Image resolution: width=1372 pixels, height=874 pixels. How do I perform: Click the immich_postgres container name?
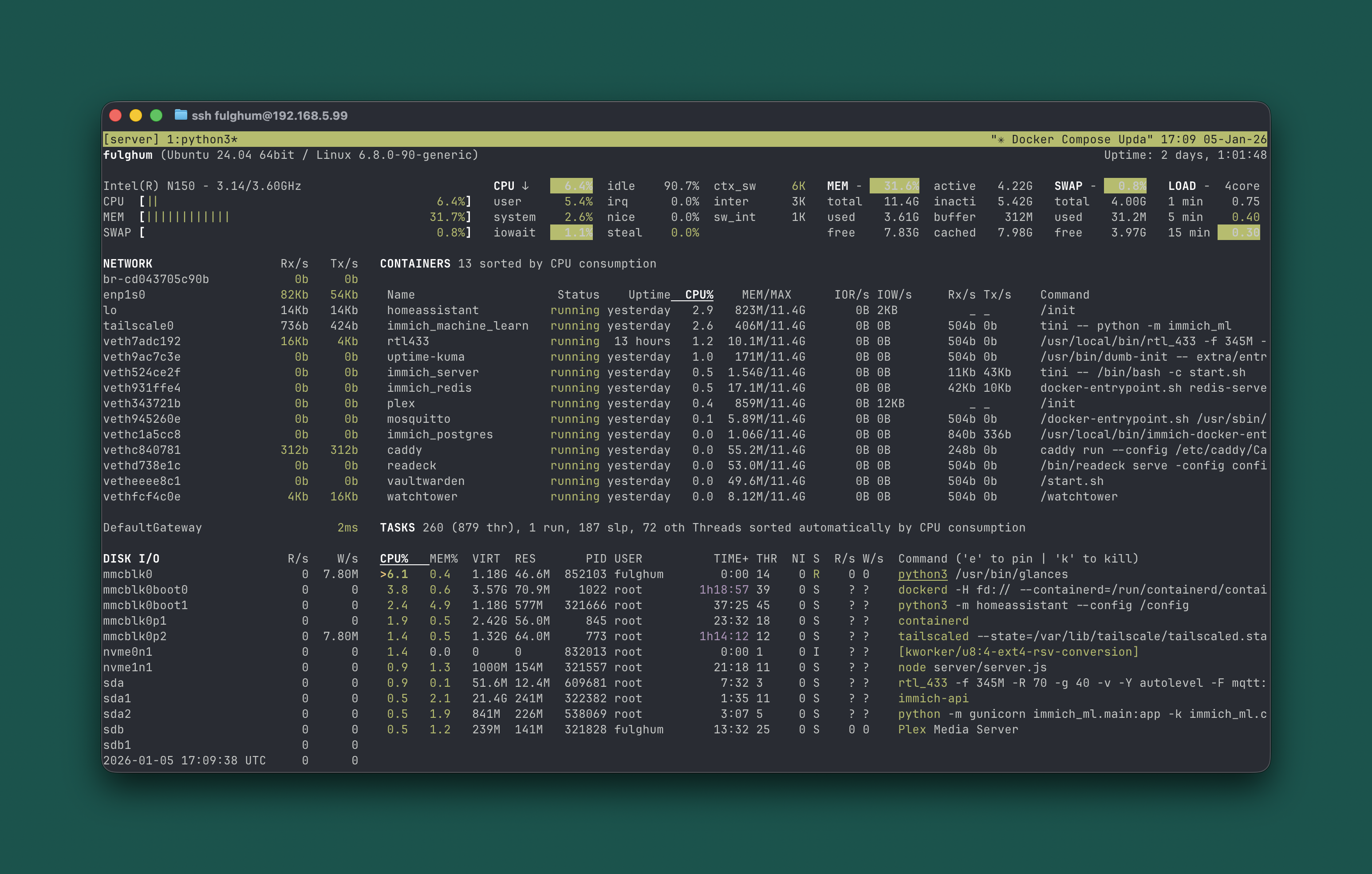pyautogui.click(x=439, y=434)
